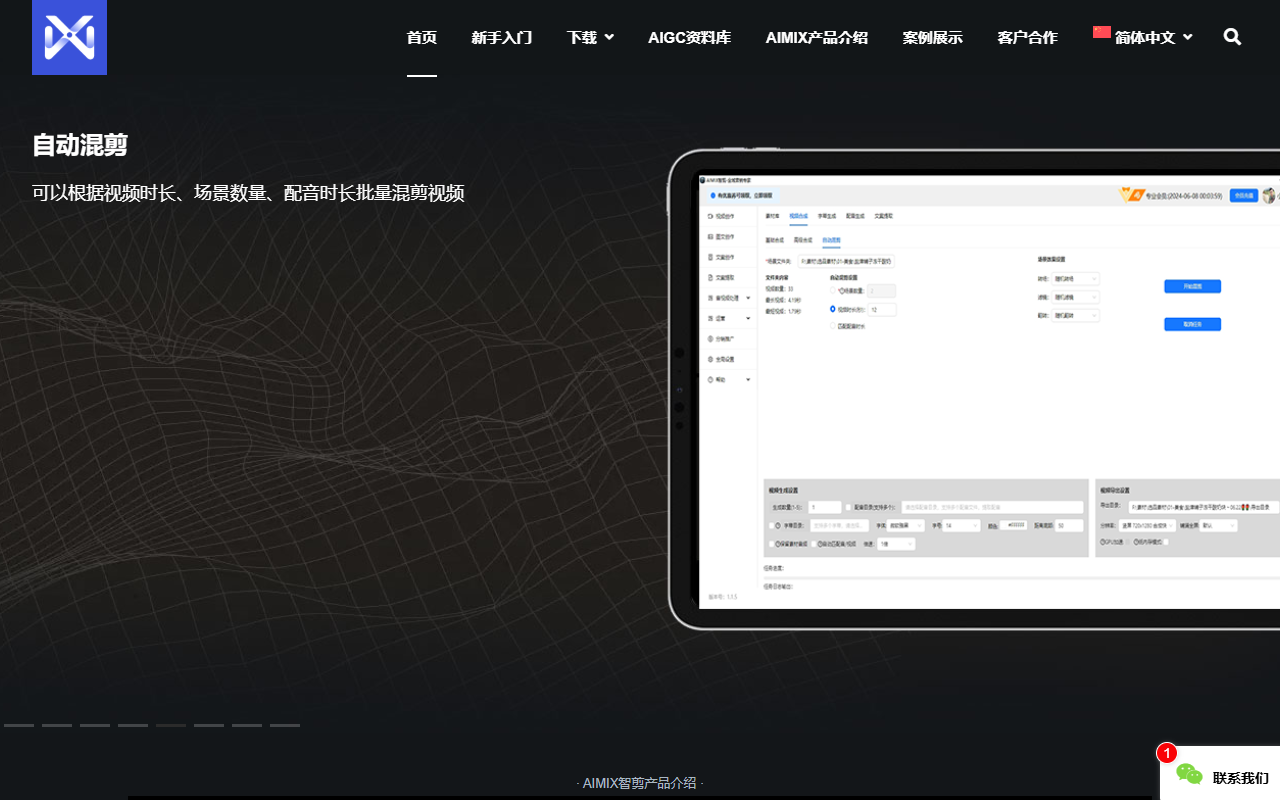Click the AIMIX logo in the header
Viewport: 1280px width, 800px height.
69,37
